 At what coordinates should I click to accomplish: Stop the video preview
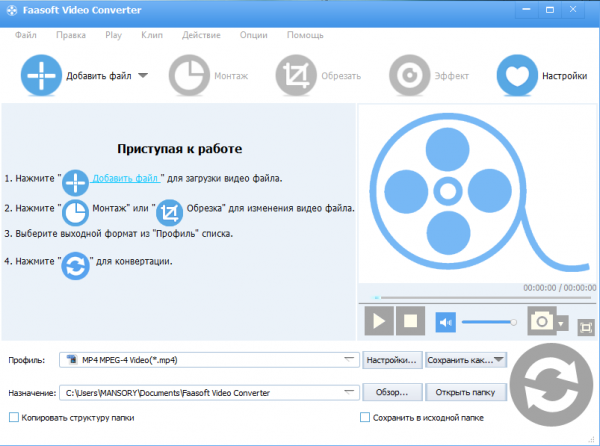410,321
